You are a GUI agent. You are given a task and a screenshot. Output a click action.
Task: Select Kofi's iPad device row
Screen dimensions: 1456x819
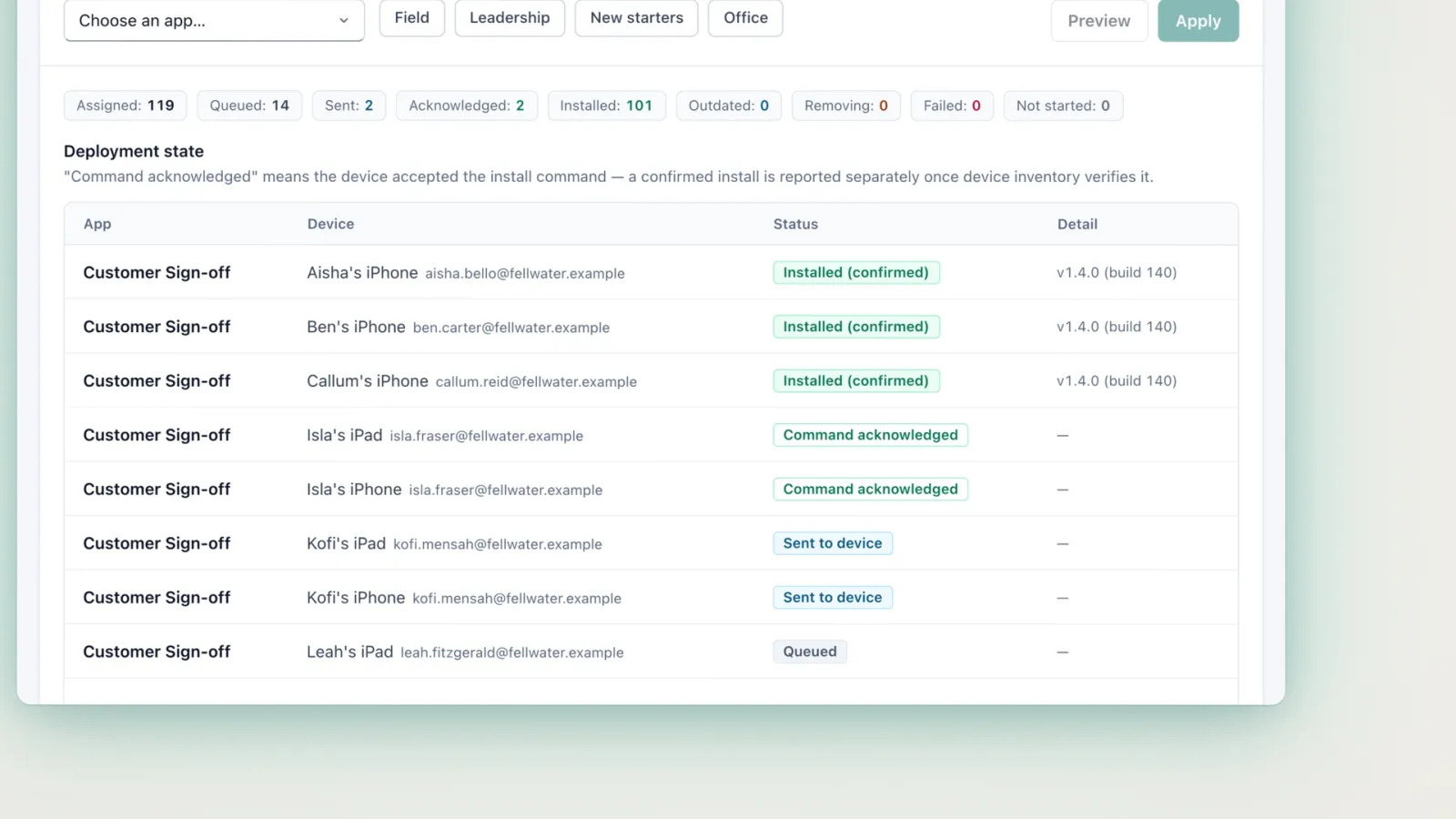coord(651,543)
